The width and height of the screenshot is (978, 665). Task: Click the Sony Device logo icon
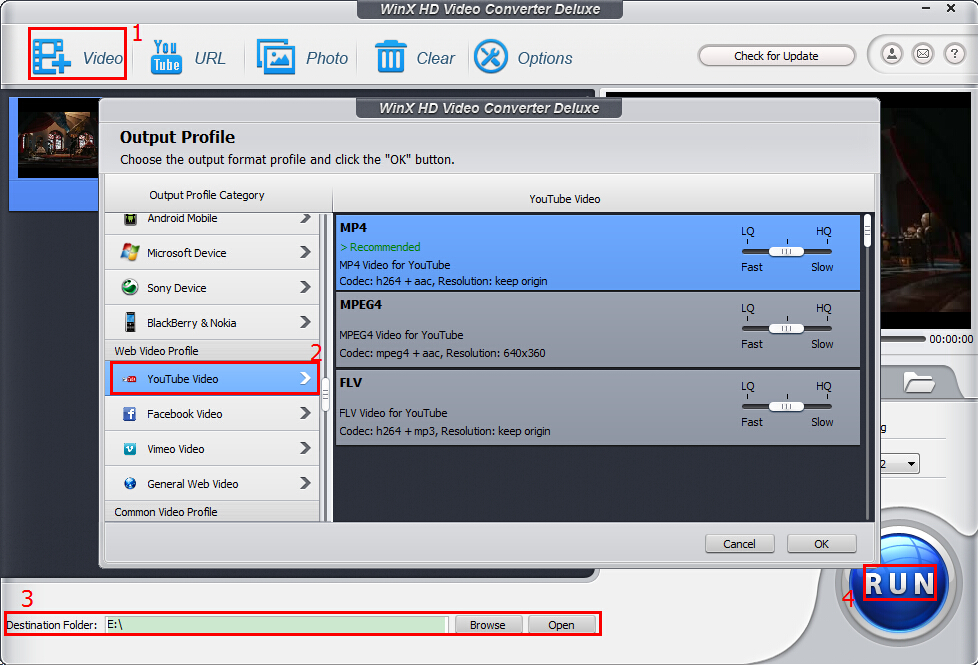point(130,288)
